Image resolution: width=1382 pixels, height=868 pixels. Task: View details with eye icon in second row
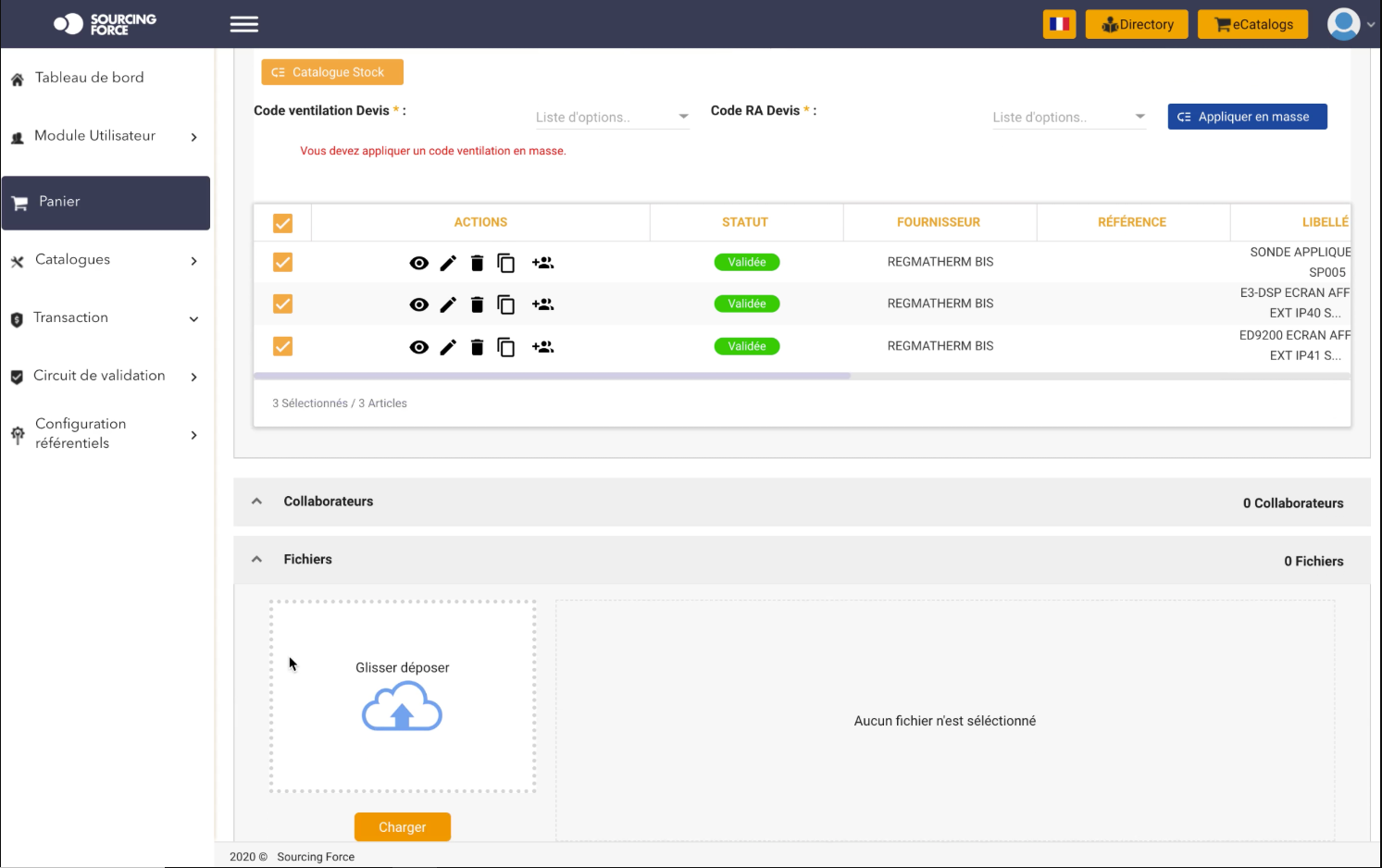tap(419, 304)
